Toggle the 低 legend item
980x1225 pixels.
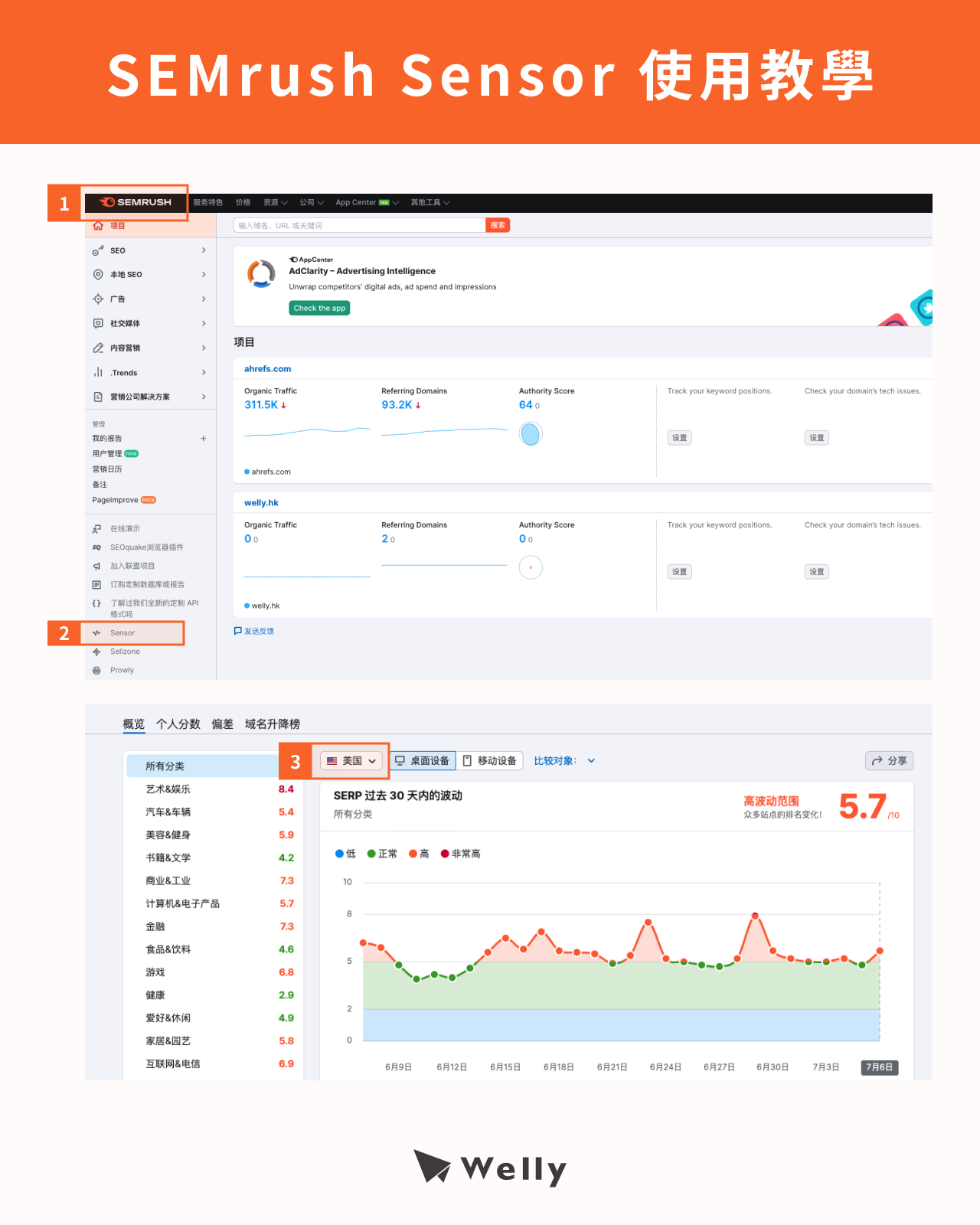pyautogui.click(x=346, y=854)
